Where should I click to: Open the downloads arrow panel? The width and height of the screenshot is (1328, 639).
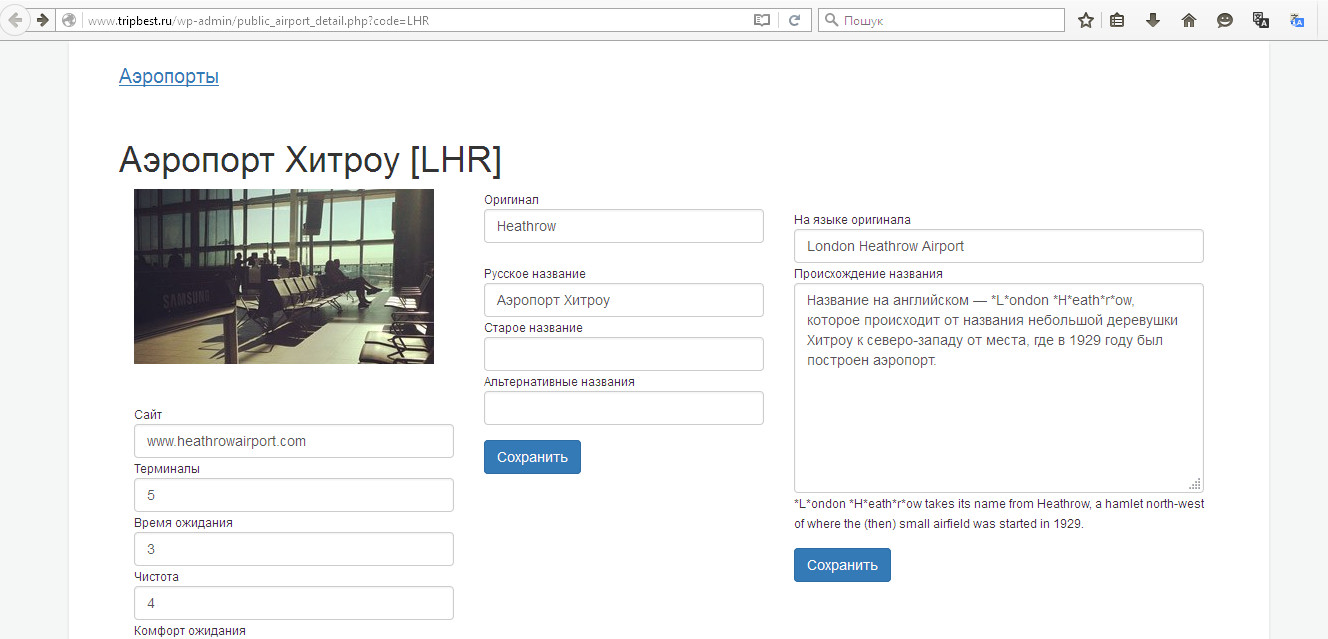point(1153,20)
